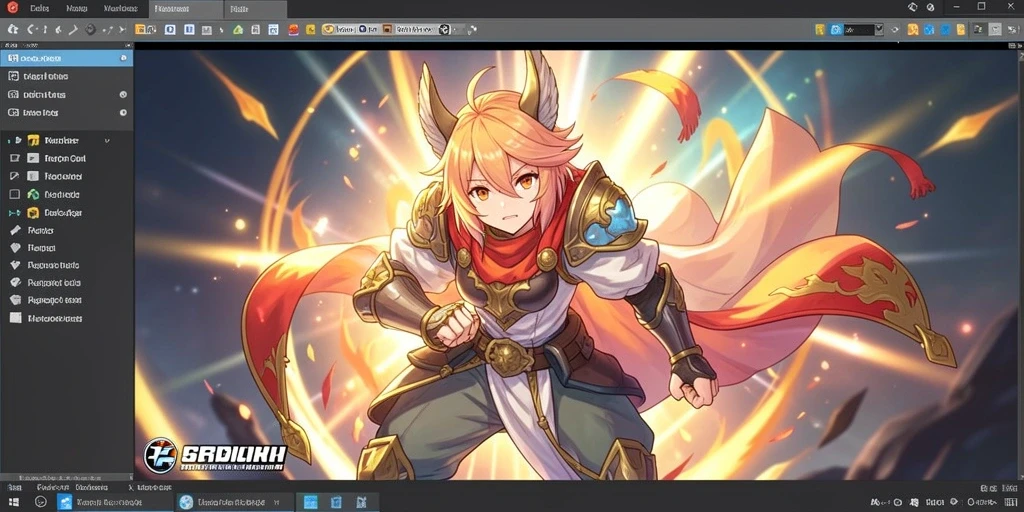
Task: Click the yellow circle icon in the pill toolbar group
Action: 329,29
